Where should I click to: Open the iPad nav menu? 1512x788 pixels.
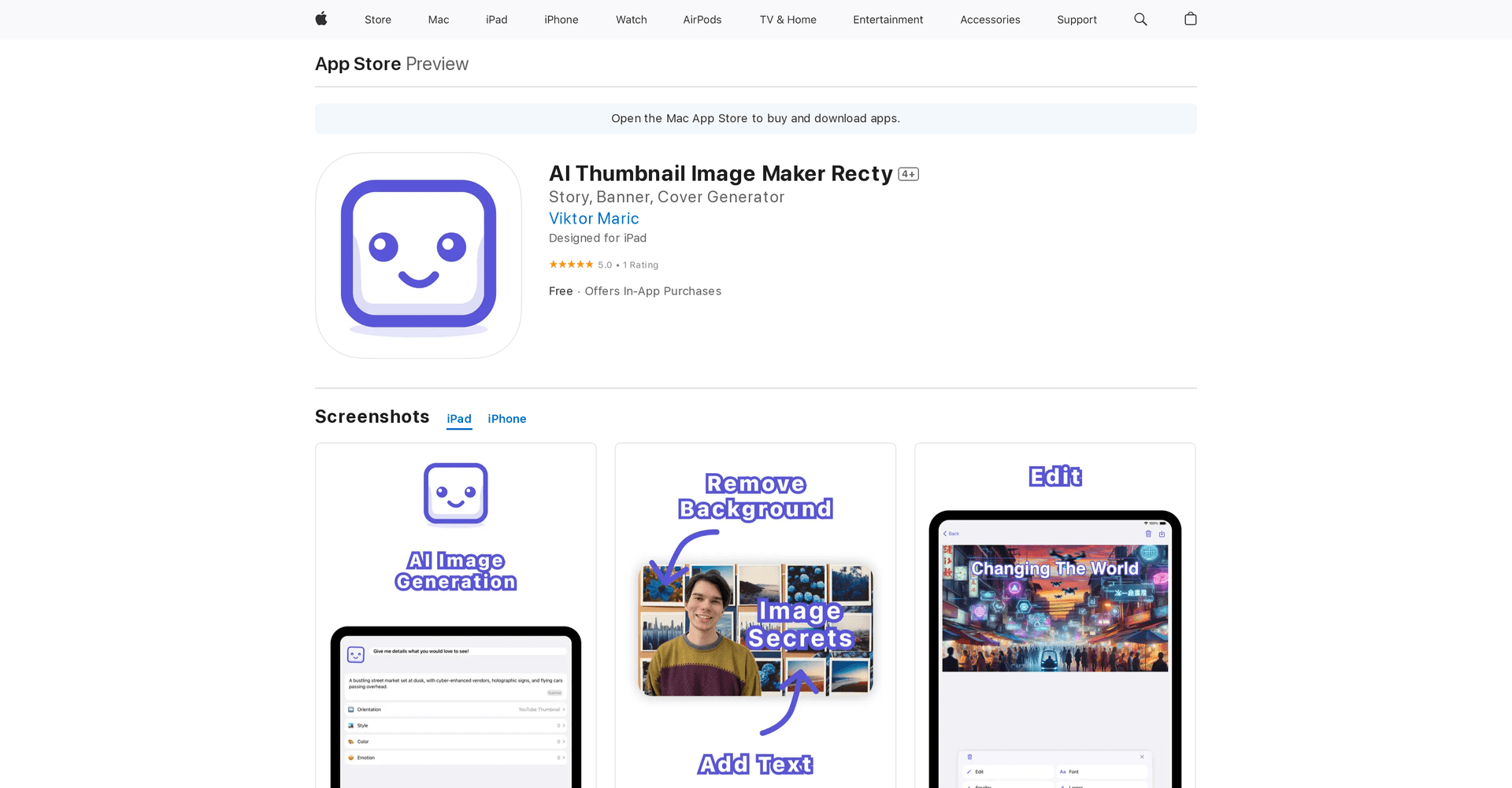pyautogui.click(x=496, y=20)
